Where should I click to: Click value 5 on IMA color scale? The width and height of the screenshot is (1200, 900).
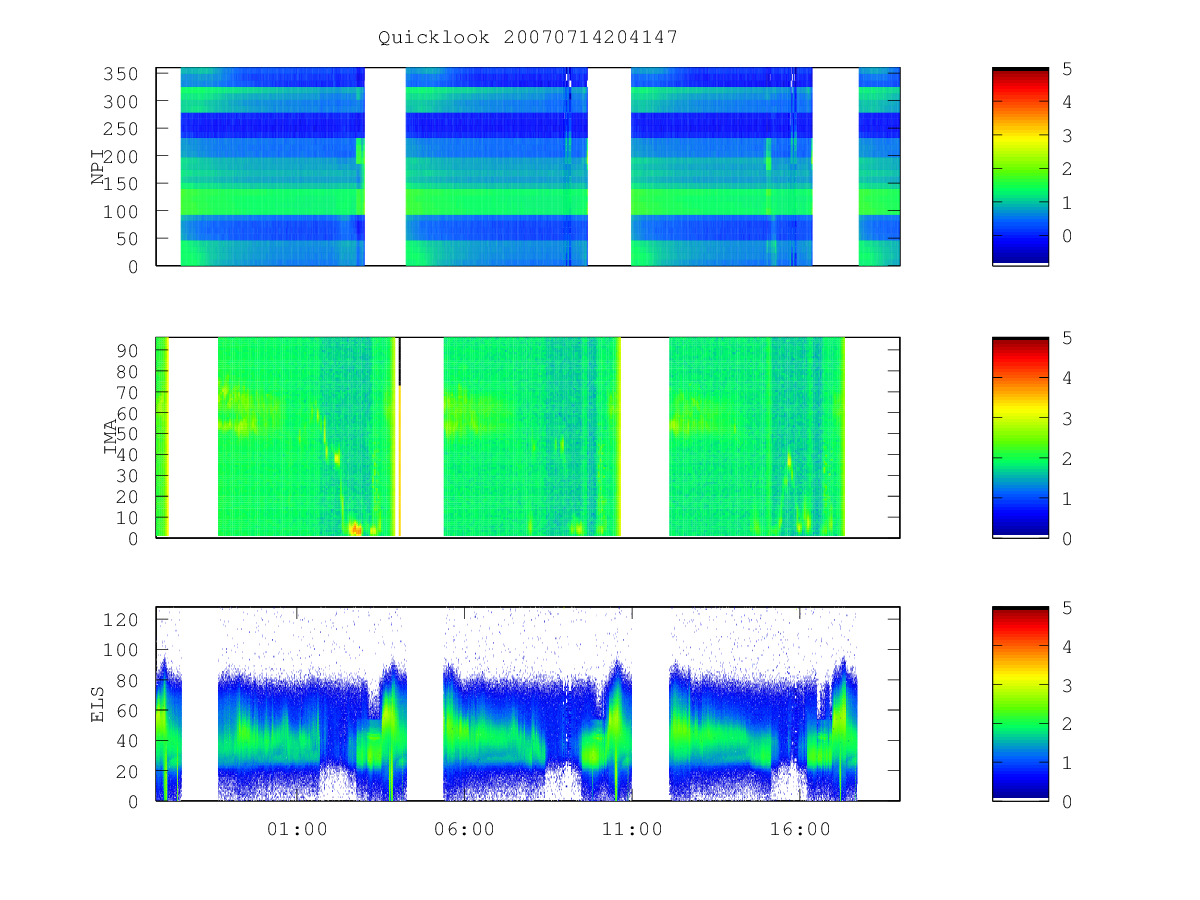click(x=1067, y=339)
